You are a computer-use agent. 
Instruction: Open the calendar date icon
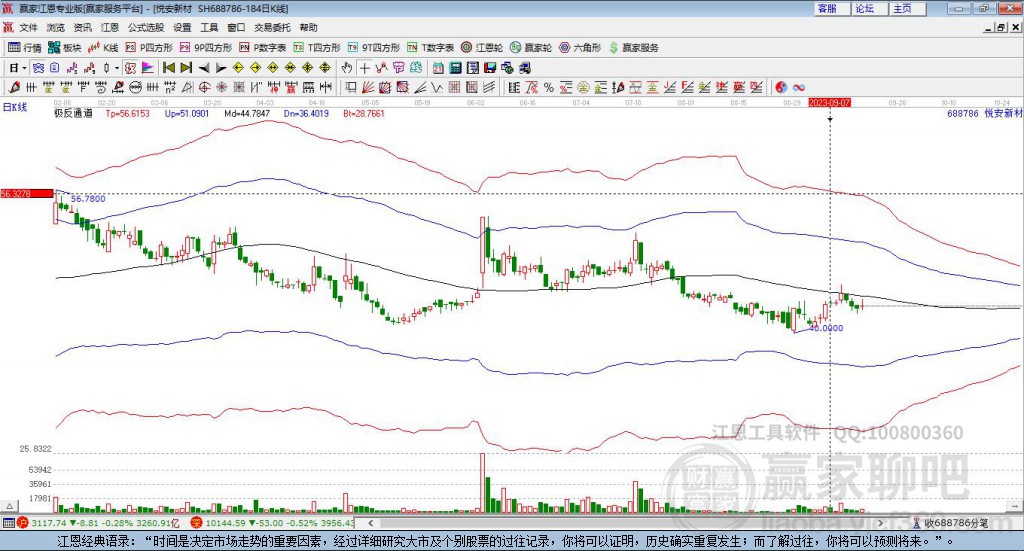pyautogui.click(x=438, y=68)
